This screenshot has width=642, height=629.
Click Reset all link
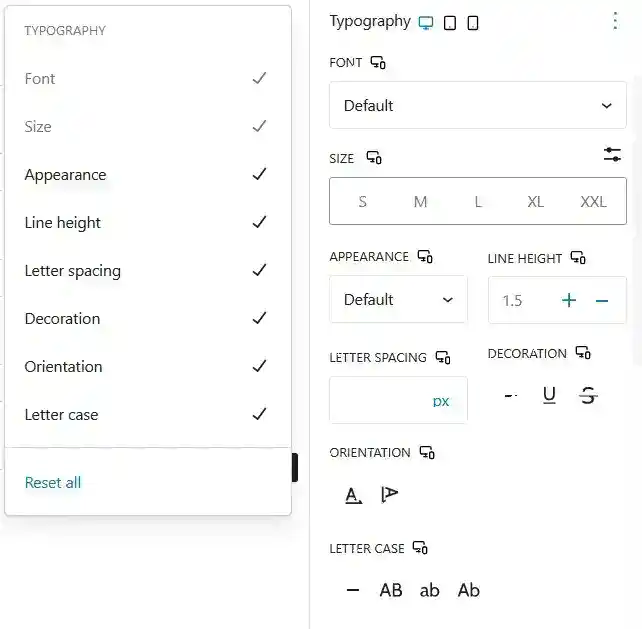coord(53,483)
